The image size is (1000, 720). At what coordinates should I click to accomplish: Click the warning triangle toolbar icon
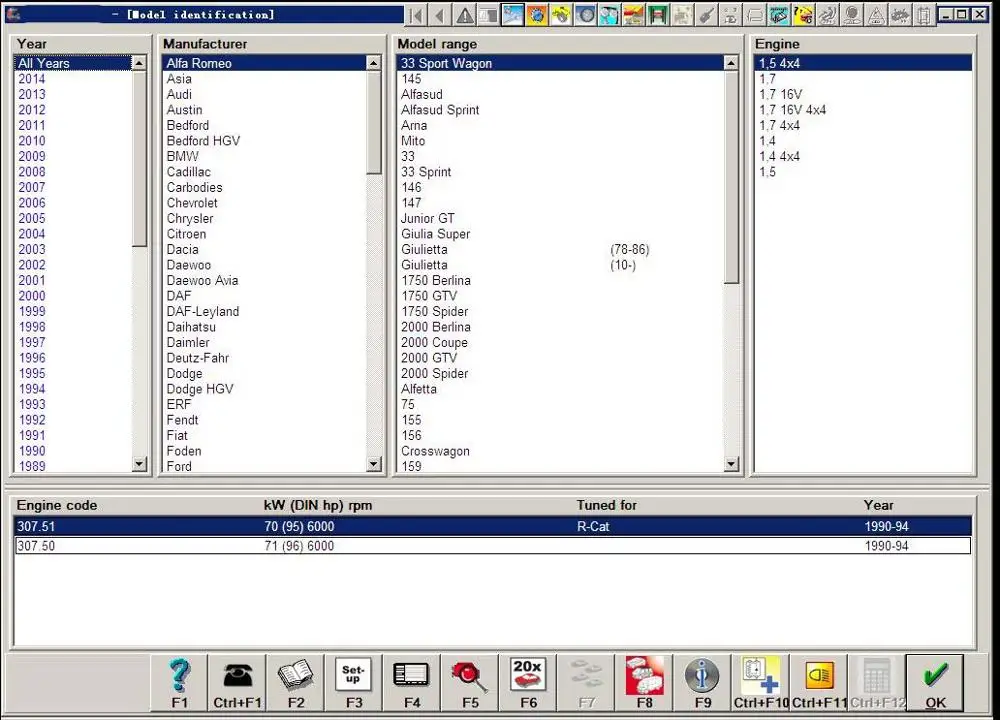[x=465, y=15]
